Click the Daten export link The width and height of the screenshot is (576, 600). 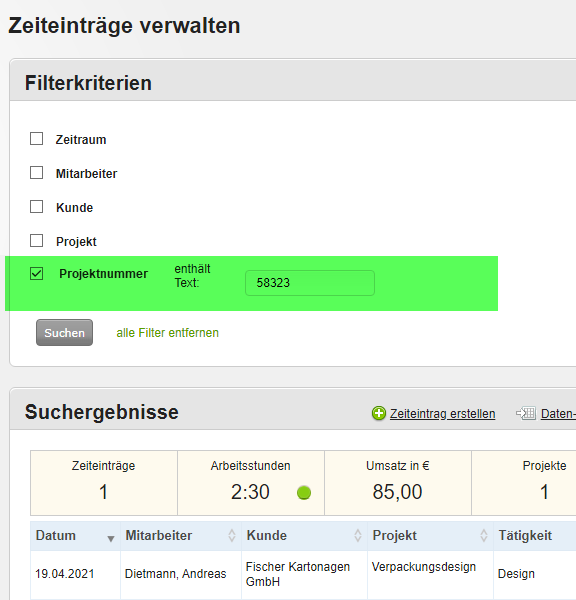click(558, 414)
